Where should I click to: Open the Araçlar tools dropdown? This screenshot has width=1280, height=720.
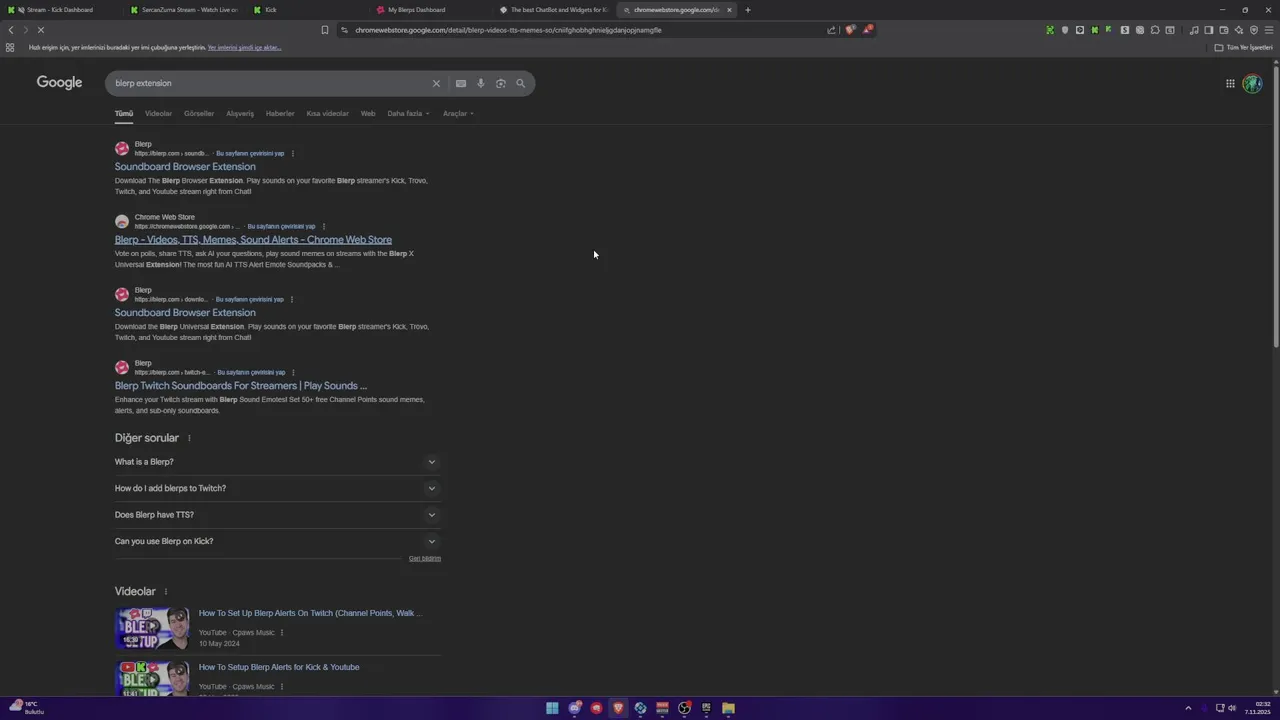click(x=458, y=113)
